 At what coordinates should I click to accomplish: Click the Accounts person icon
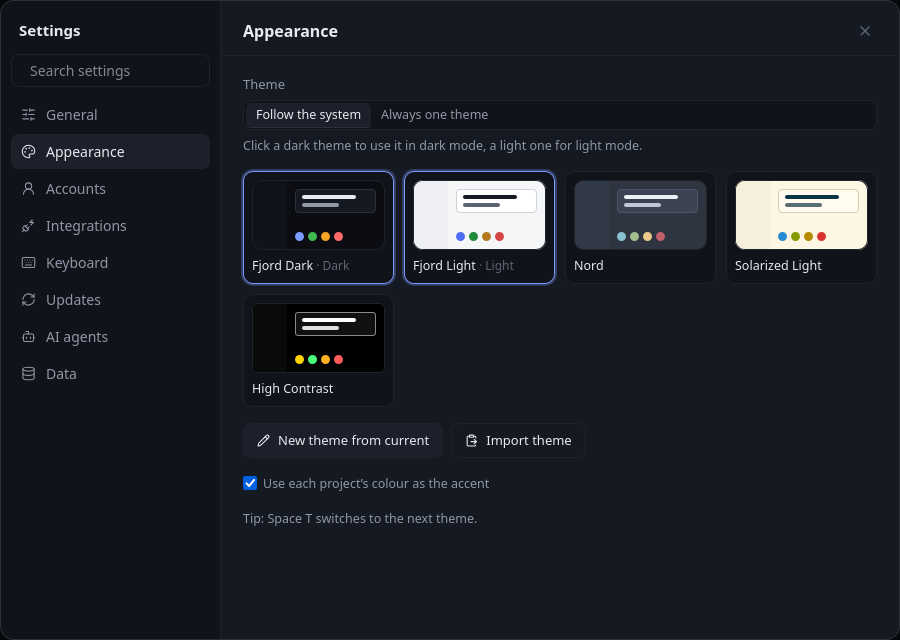(x=28, y=189)
